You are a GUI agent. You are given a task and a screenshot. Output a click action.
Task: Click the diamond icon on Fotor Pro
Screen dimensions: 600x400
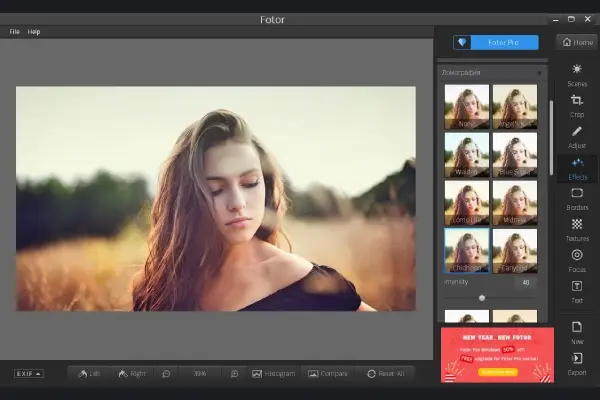tap(462, 42)
